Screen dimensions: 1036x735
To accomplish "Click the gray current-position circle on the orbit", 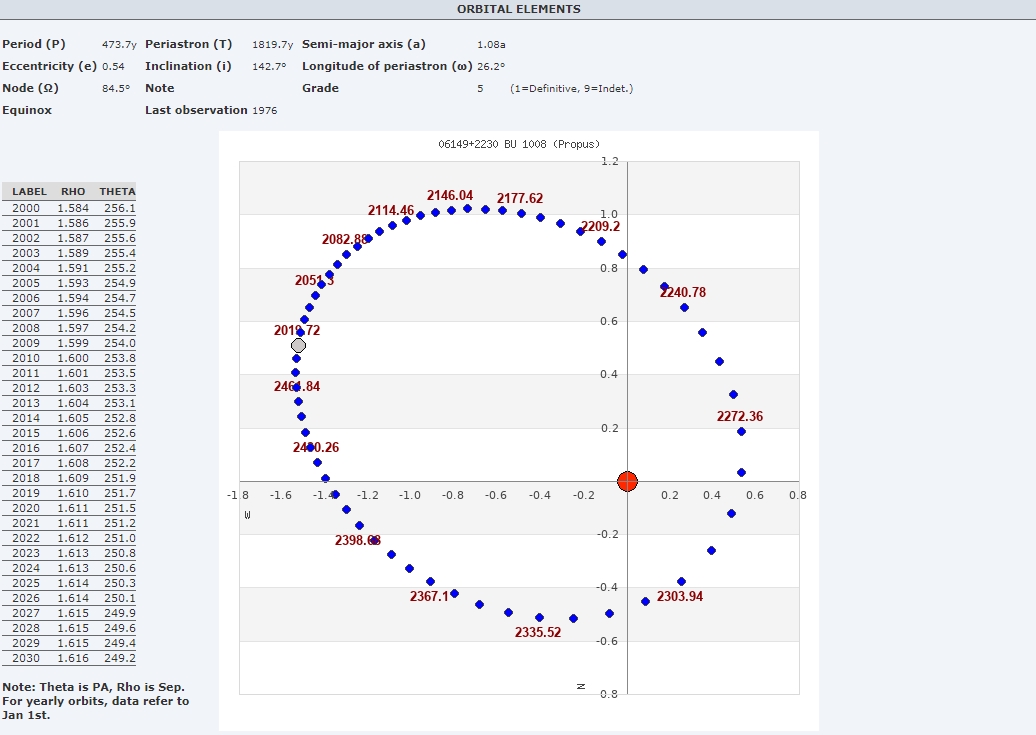I will tap(298, 345).
